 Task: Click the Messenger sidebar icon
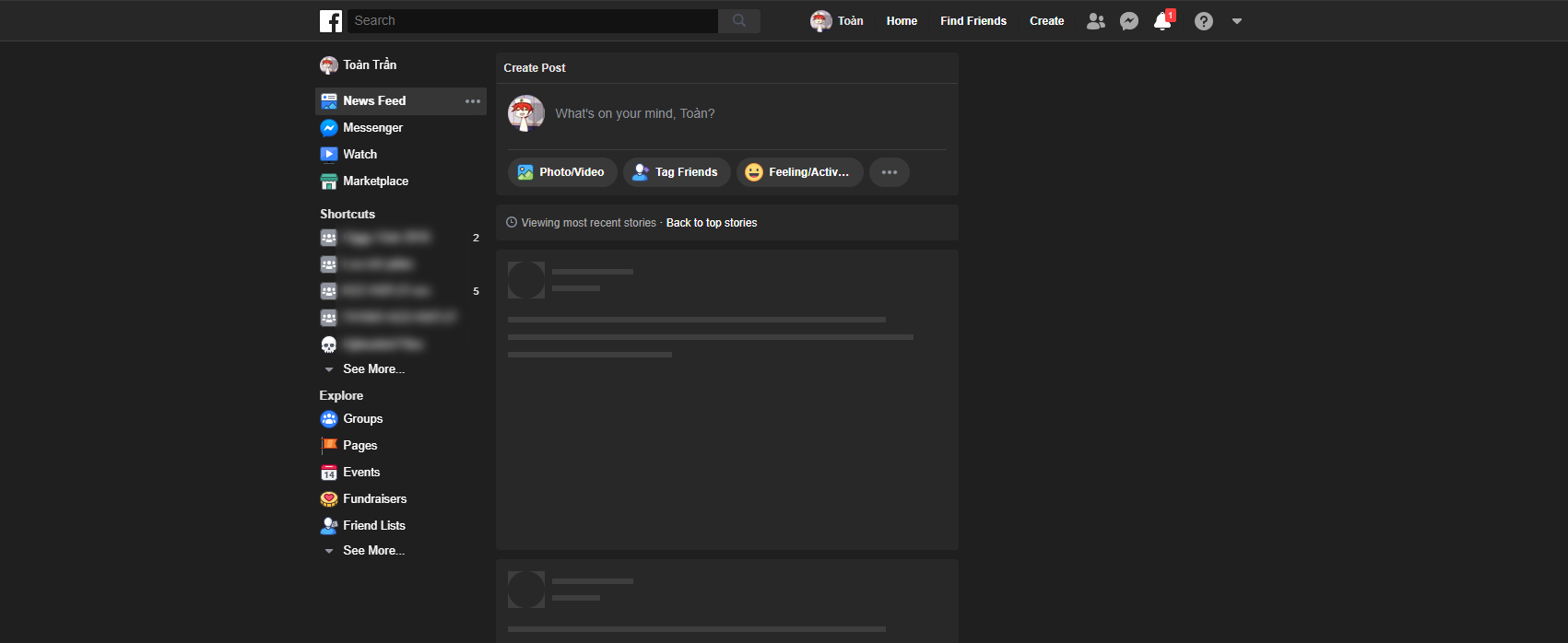pyautogui.click(x=329, y=128)
